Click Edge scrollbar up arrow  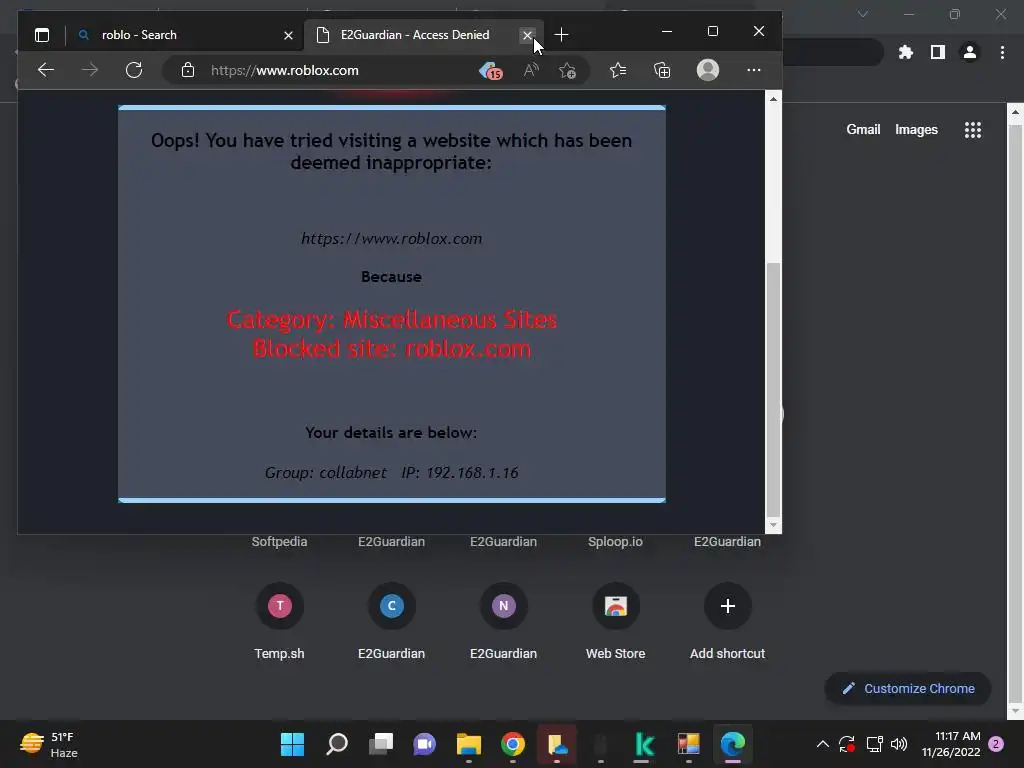pyautogui.click(x=773, y=99)
